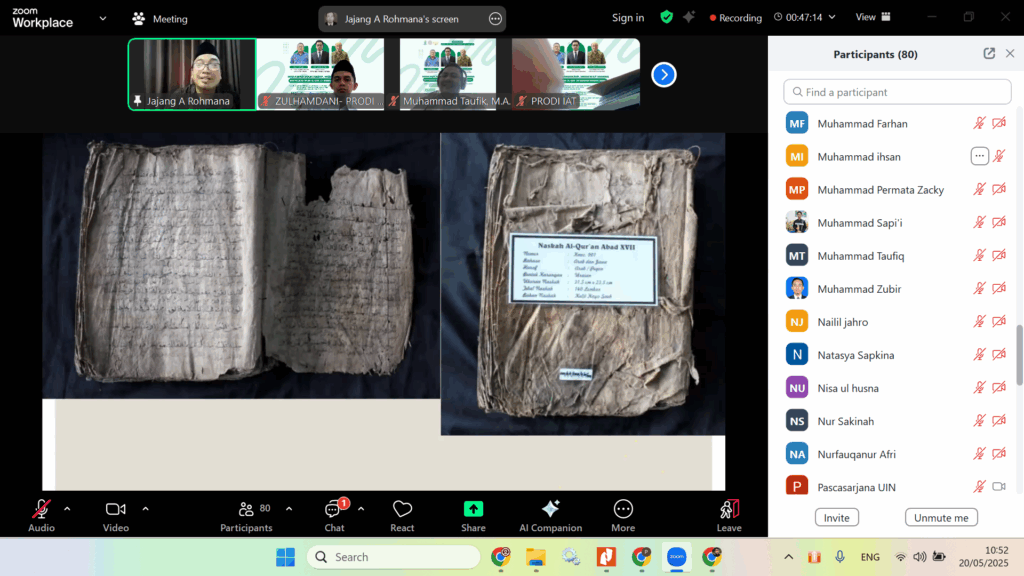Expand audio options caret next to Audio

(x=67, y=508)
